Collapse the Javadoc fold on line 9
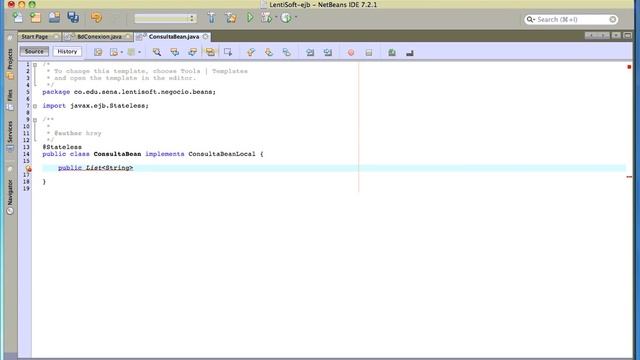The image size is (640, 360). (x=35, y=120)
